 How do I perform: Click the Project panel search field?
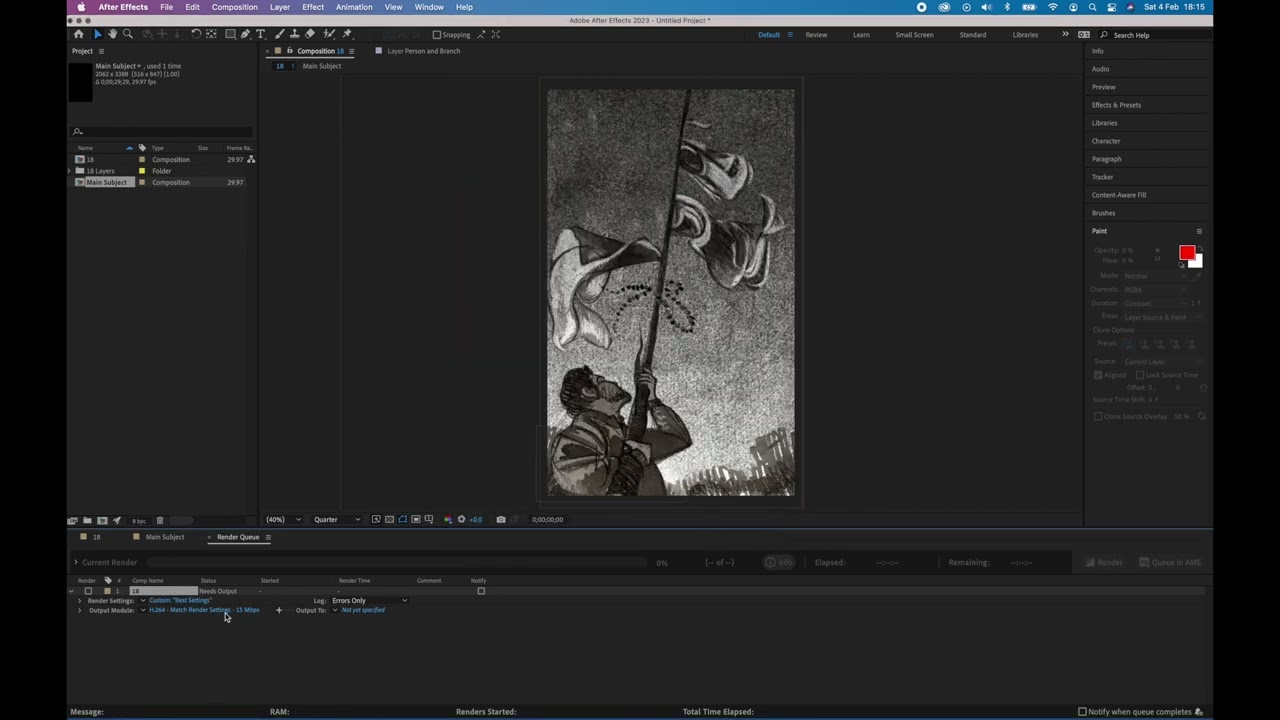[162, 131]
